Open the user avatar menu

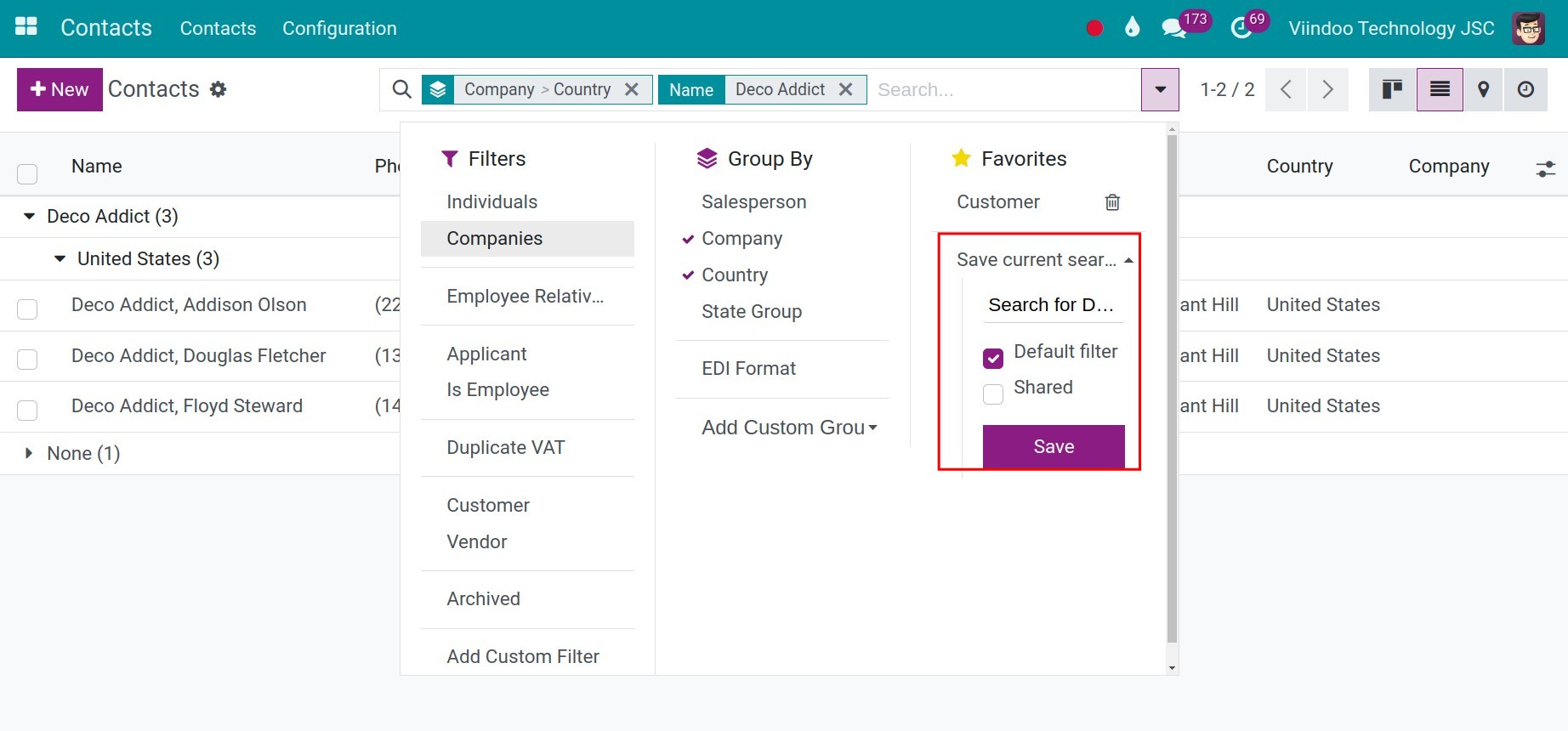[1528, 28]
